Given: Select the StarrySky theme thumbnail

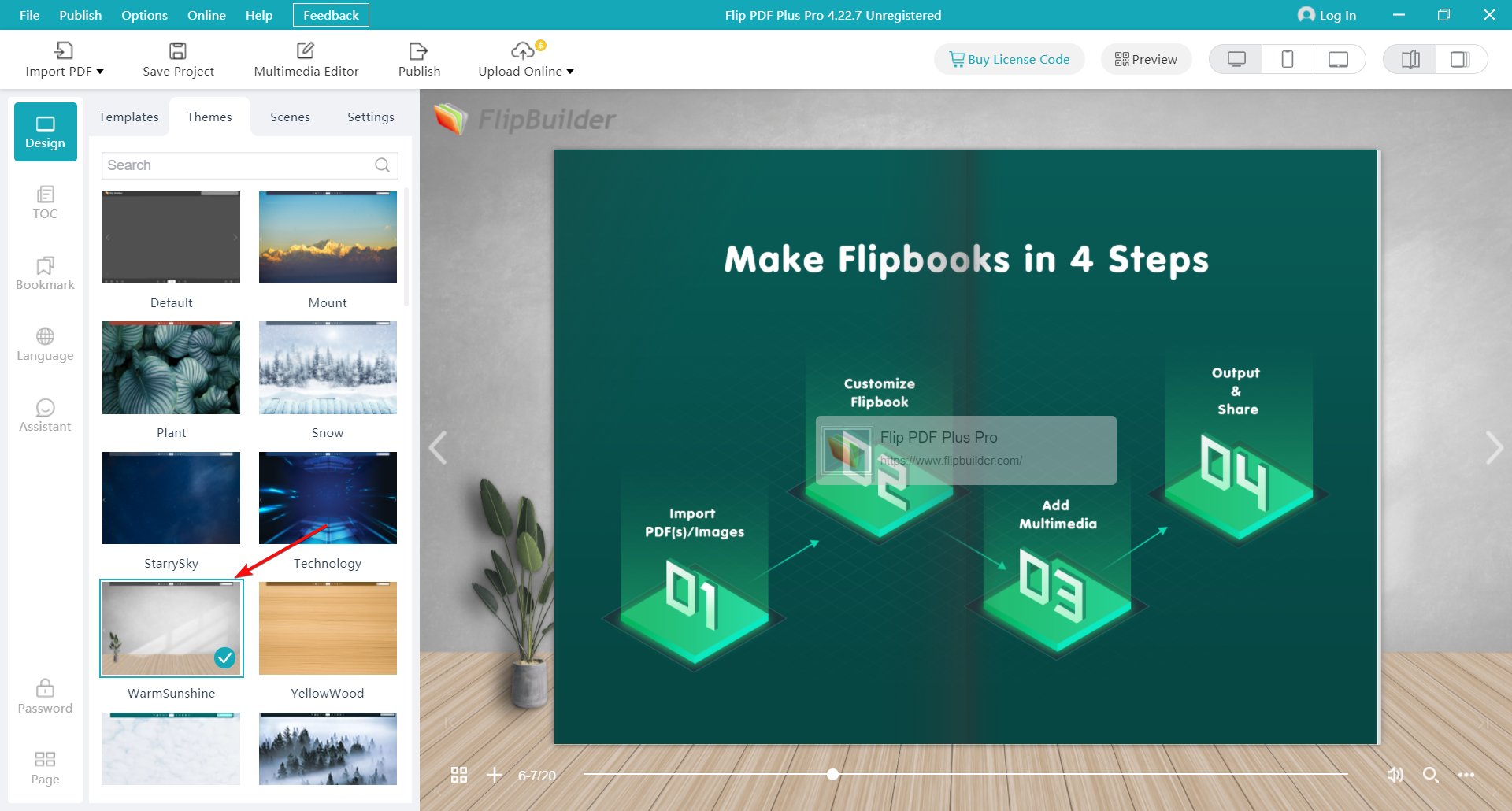Looking at the screenshot, I should [171, 498].
